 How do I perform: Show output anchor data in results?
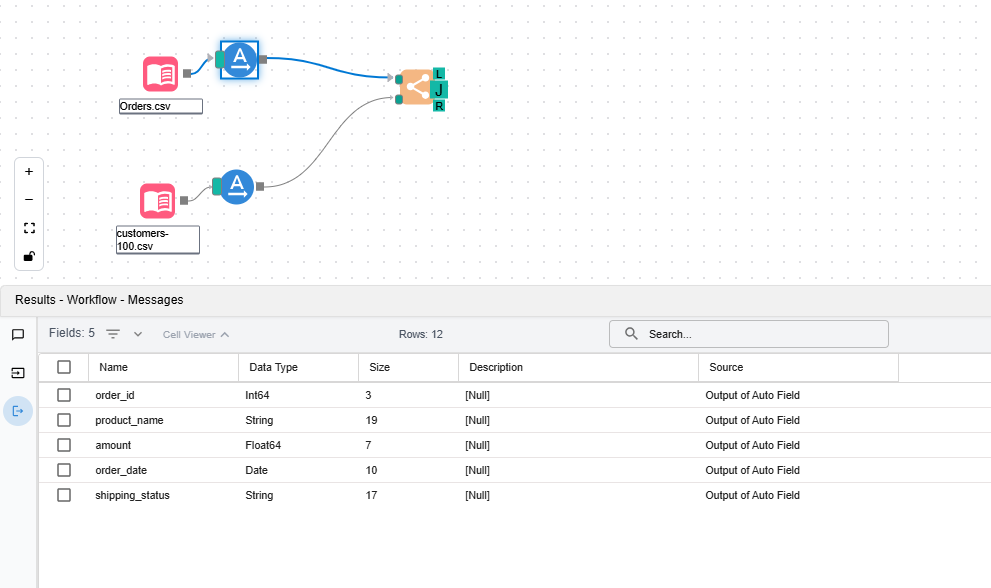click(x=18, y=411)
